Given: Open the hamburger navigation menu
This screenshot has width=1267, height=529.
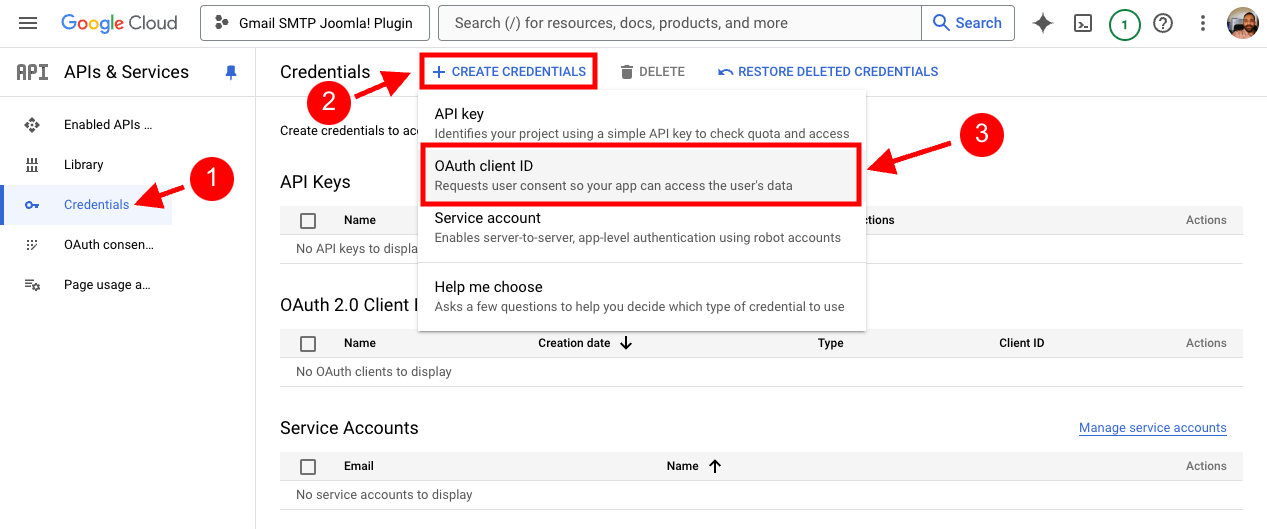Looking at the screenshot, I should tap(28, 23).
